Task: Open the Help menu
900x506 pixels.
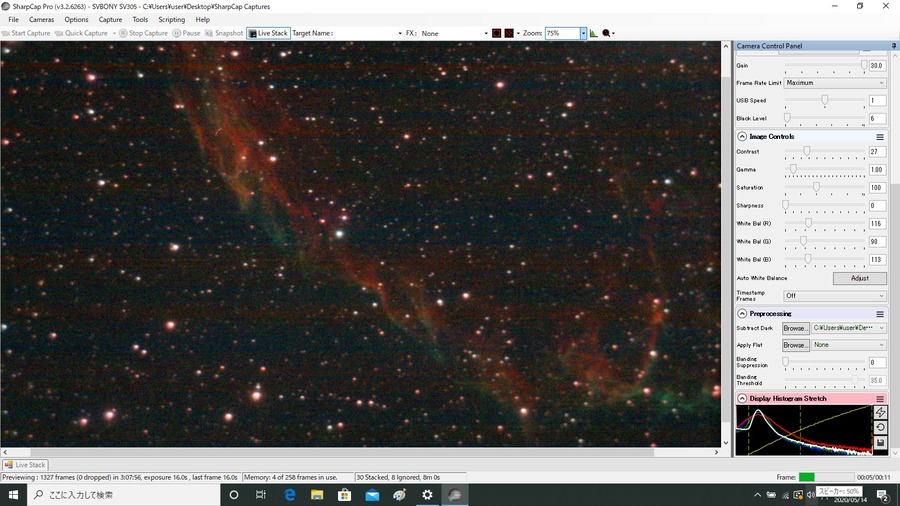Action: 203,20
